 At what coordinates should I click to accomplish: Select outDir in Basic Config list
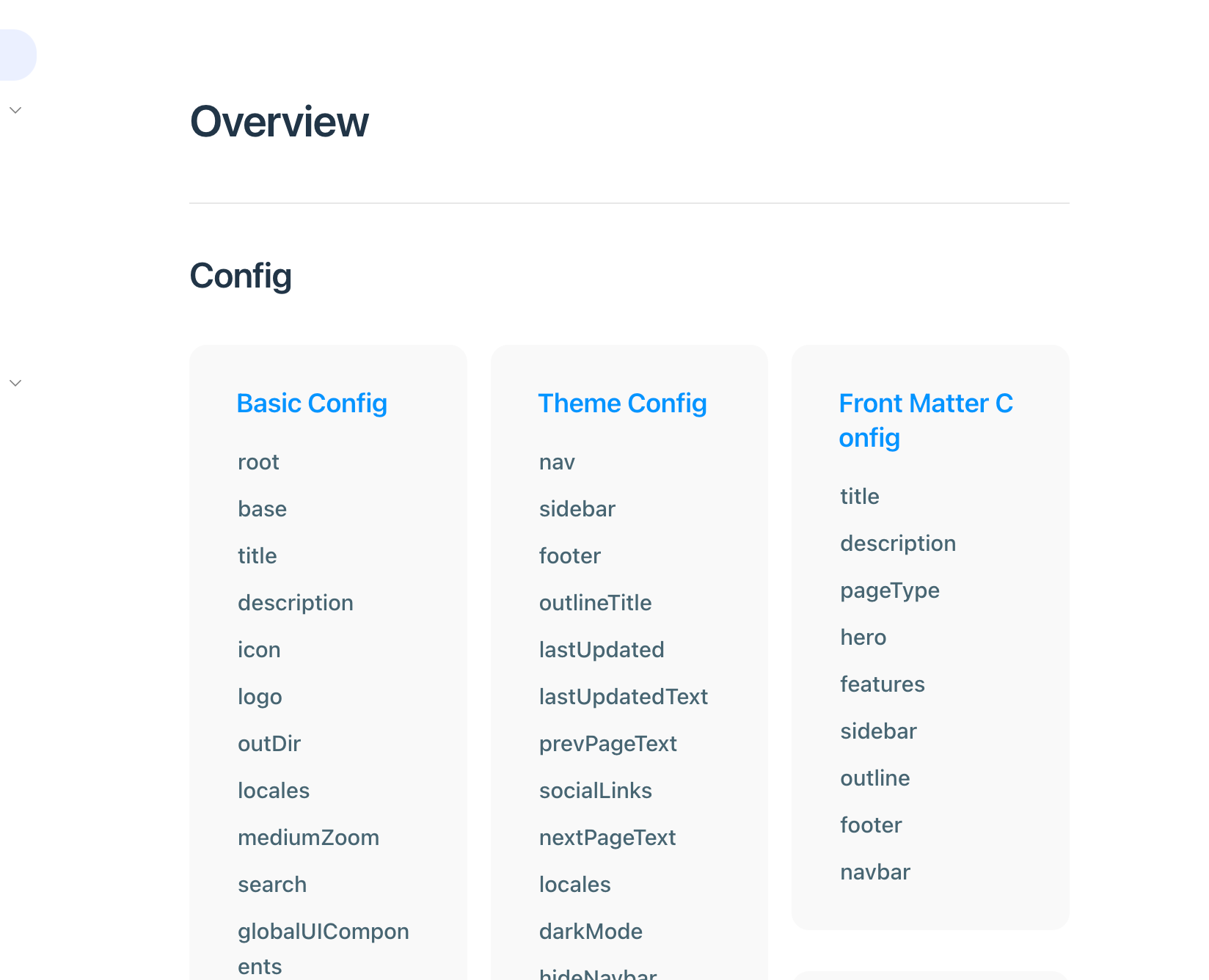(x=269, y=743)
